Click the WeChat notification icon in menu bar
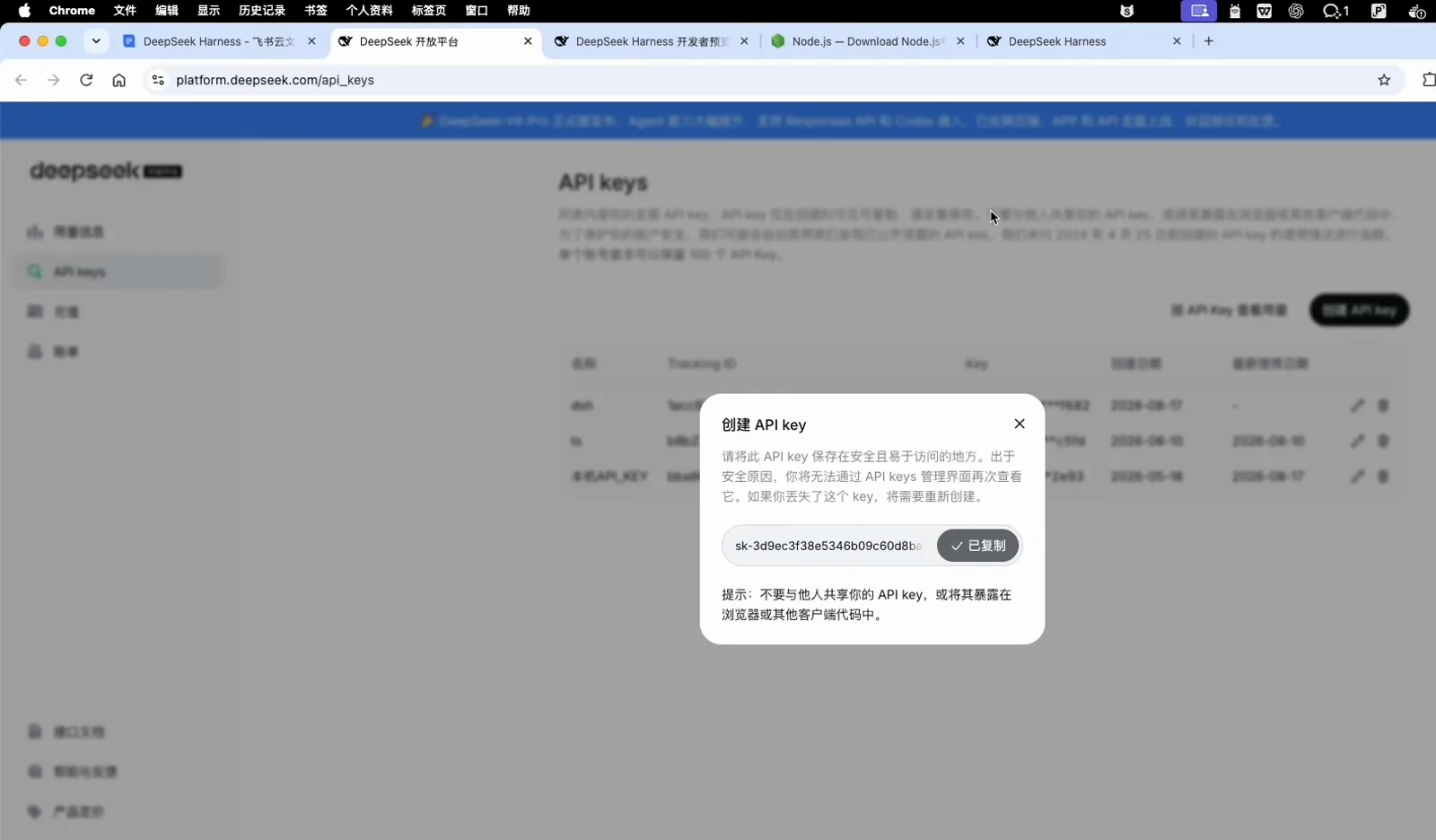 [x=1335, y=11]
